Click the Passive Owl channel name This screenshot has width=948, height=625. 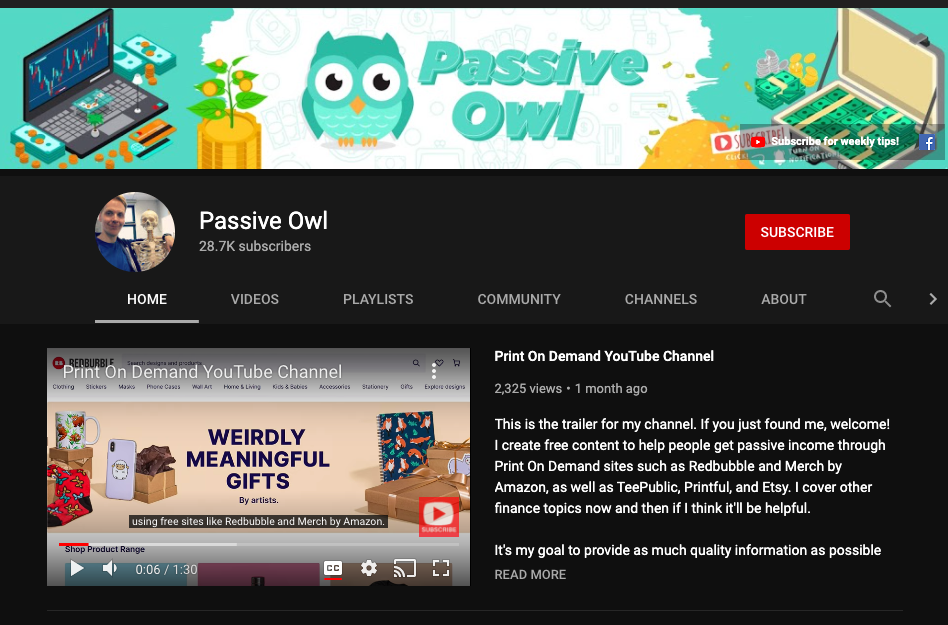tap(264, 221)
